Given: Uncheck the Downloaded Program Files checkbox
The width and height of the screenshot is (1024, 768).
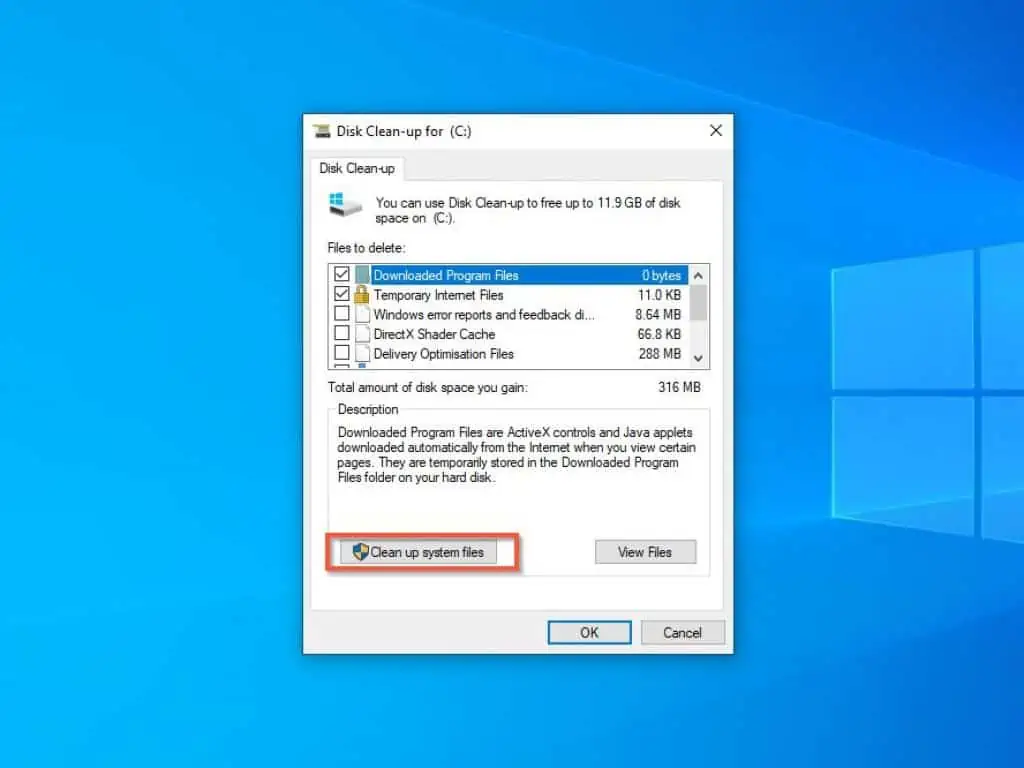Looking at the screenshot, I should coord(342,274).
